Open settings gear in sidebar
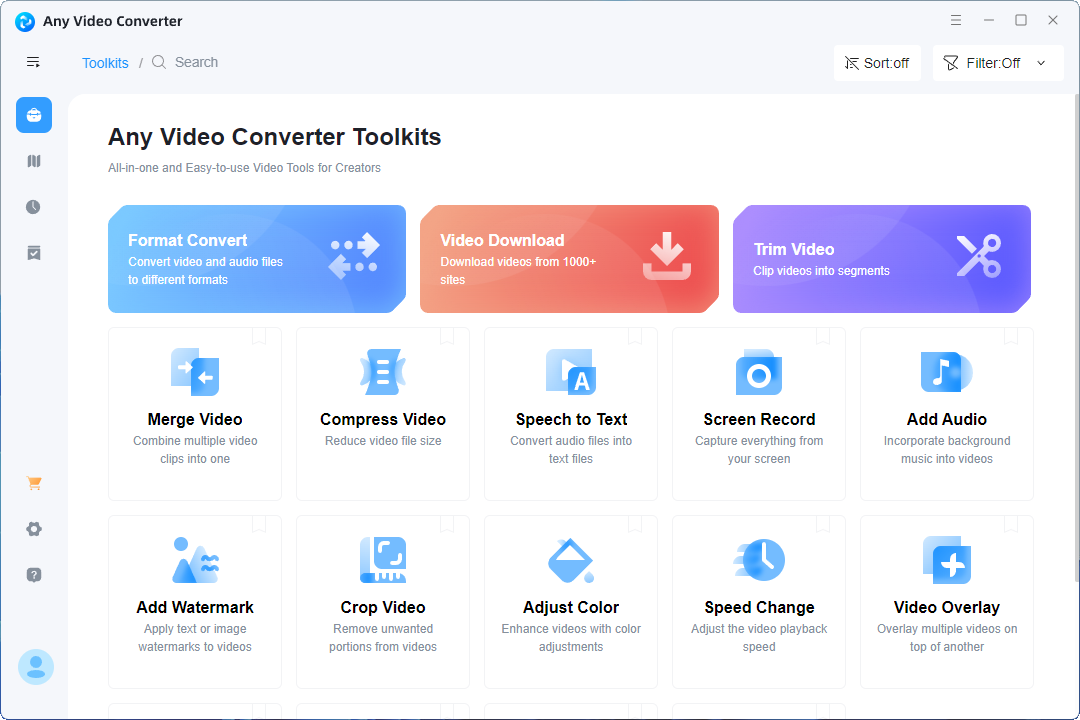The image size is (1080, 720). [x=34, y=529]
